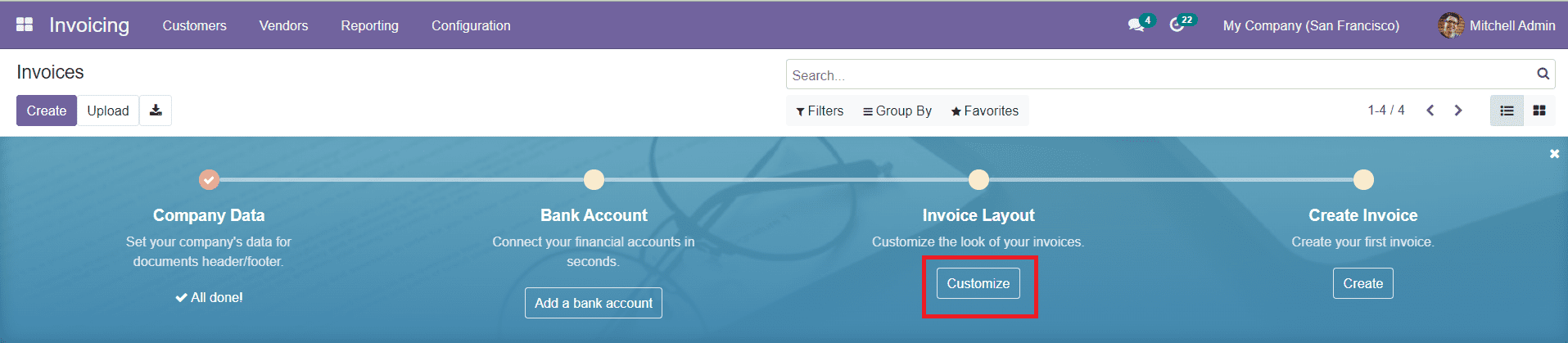The width and height of the screenshot is (1568, 343).
Task: Open the Filters dropdown
Action: tap(820, 111)
